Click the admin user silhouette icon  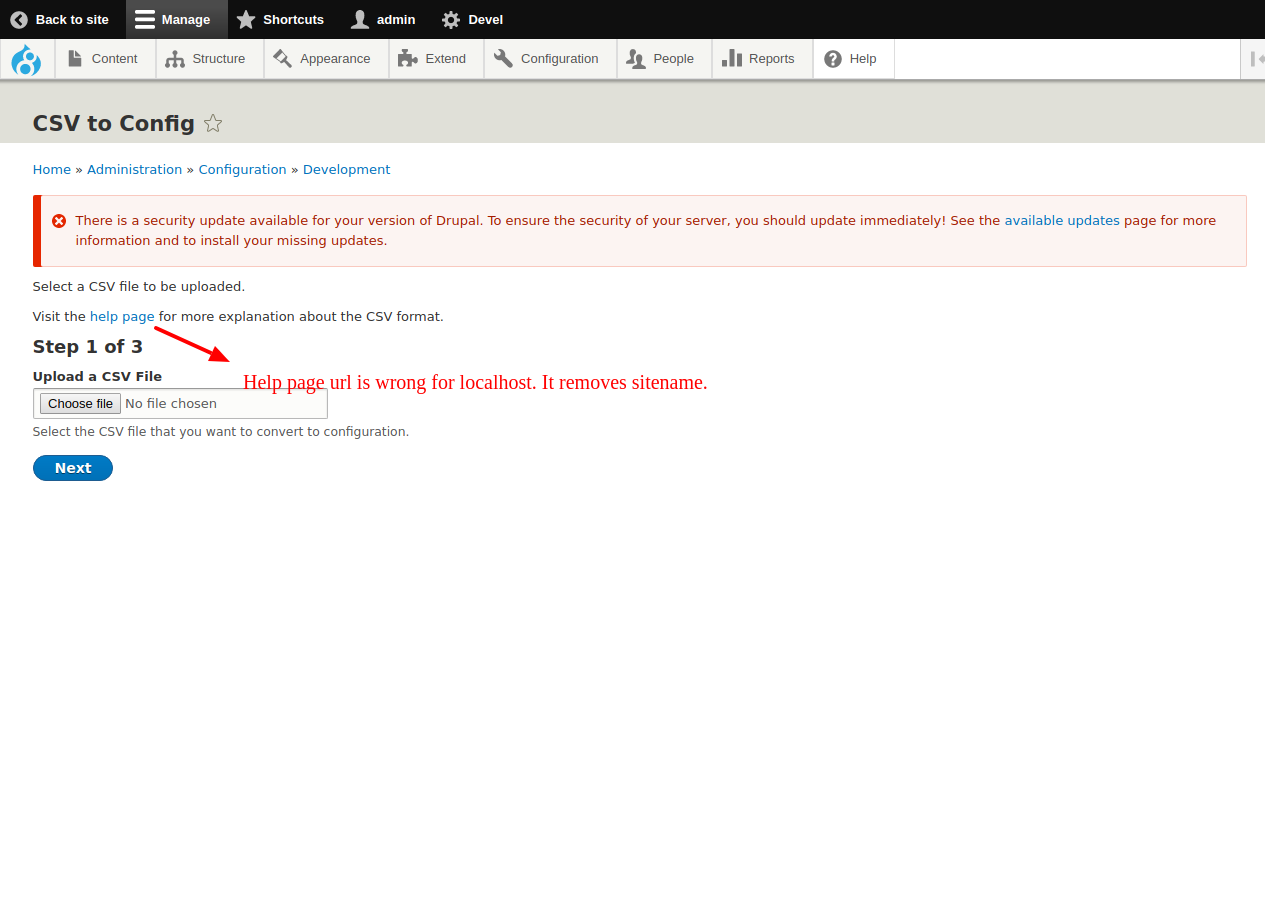(360, 19)
